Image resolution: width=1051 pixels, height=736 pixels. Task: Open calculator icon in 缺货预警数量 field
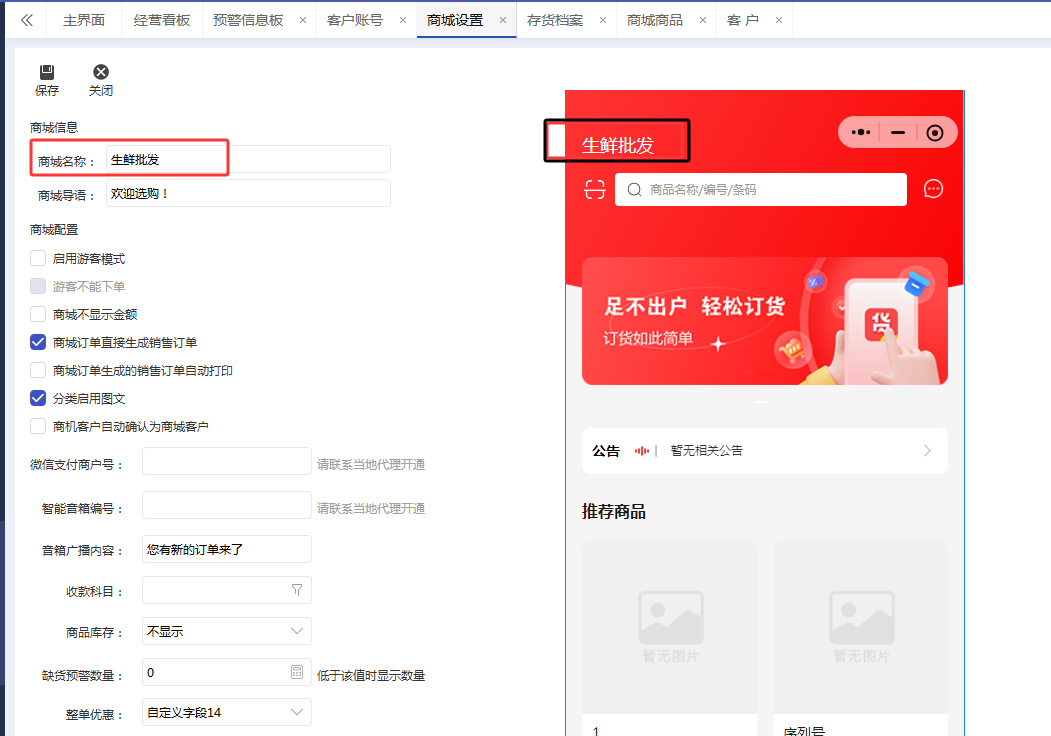297,673
